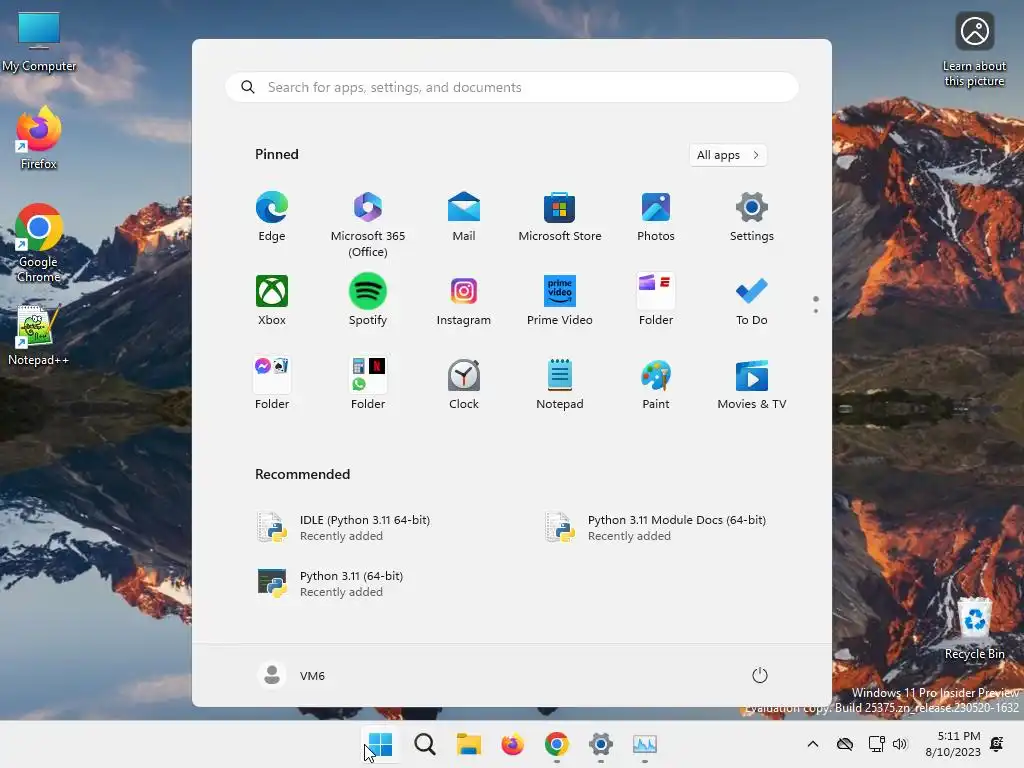Screen dimensions: 1024x768
Task: Select the Recycle Bin desktop icon
Action: [974, 628]
